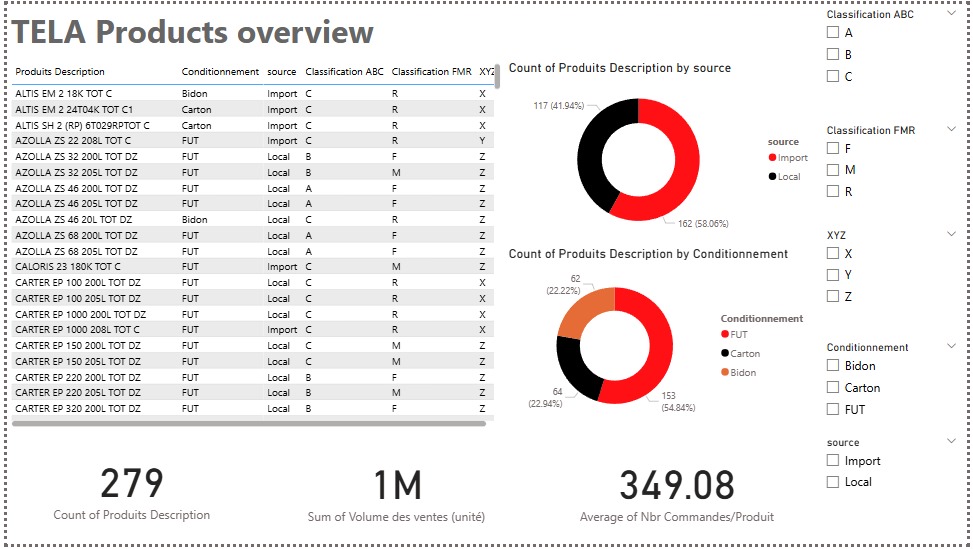Viewport: 973px width, 549px height.
Task: Click the Classification ABC table column header
Action: point(344,72)
